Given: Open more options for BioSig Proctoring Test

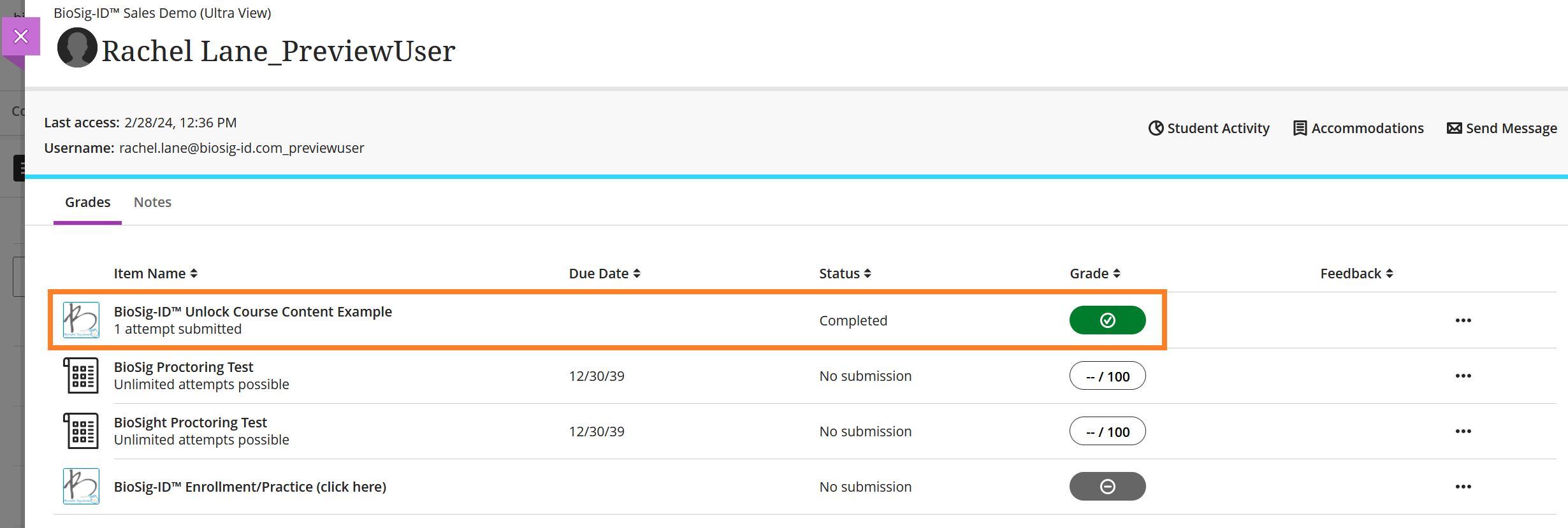Looking at the screenshot, I should [1463, 376].
